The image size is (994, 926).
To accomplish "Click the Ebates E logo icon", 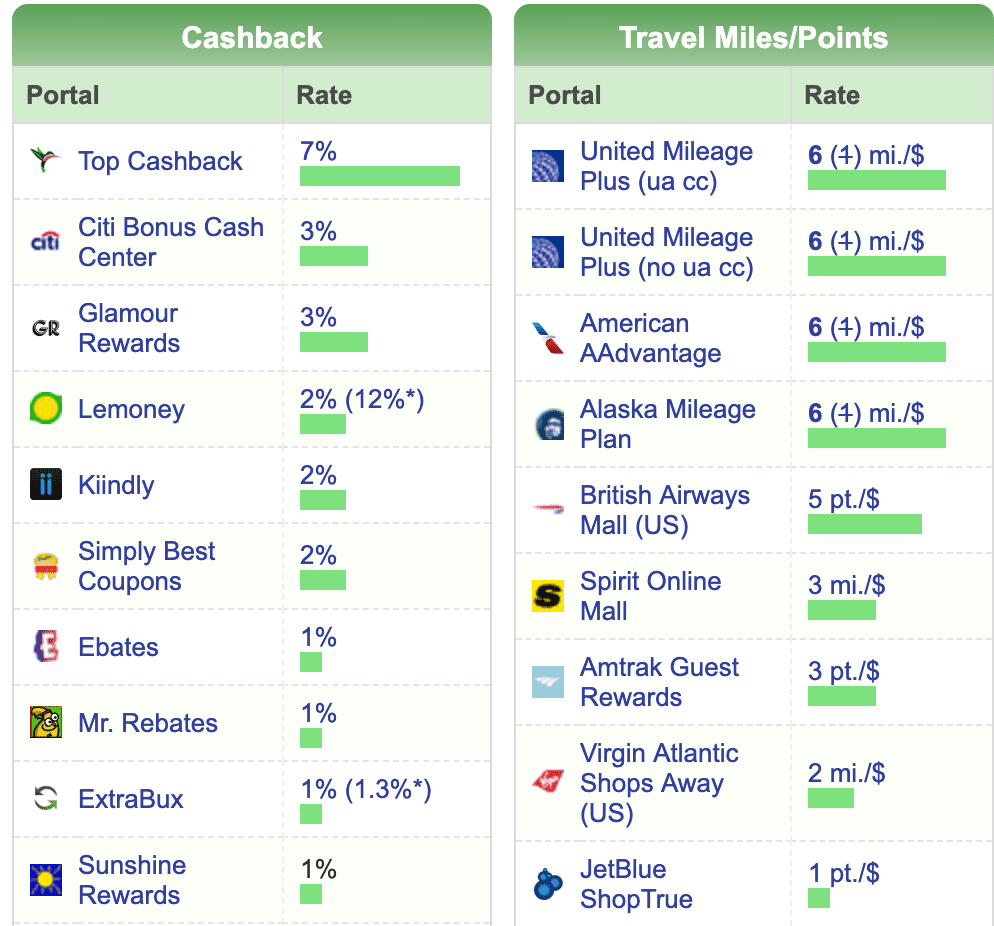I will coord(46,646).
